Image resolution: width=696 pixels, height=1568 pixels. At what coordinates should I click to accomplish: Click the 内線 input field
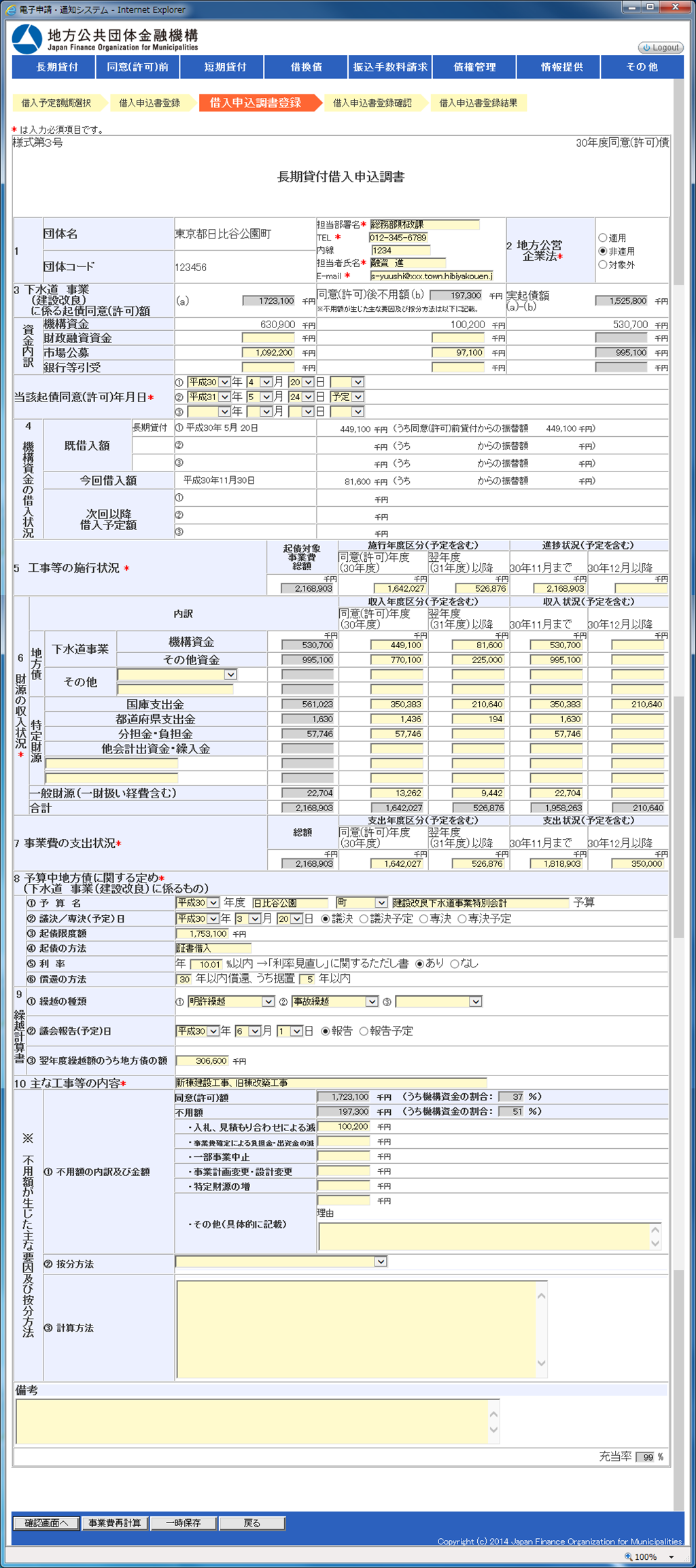(x=400, y=251)
